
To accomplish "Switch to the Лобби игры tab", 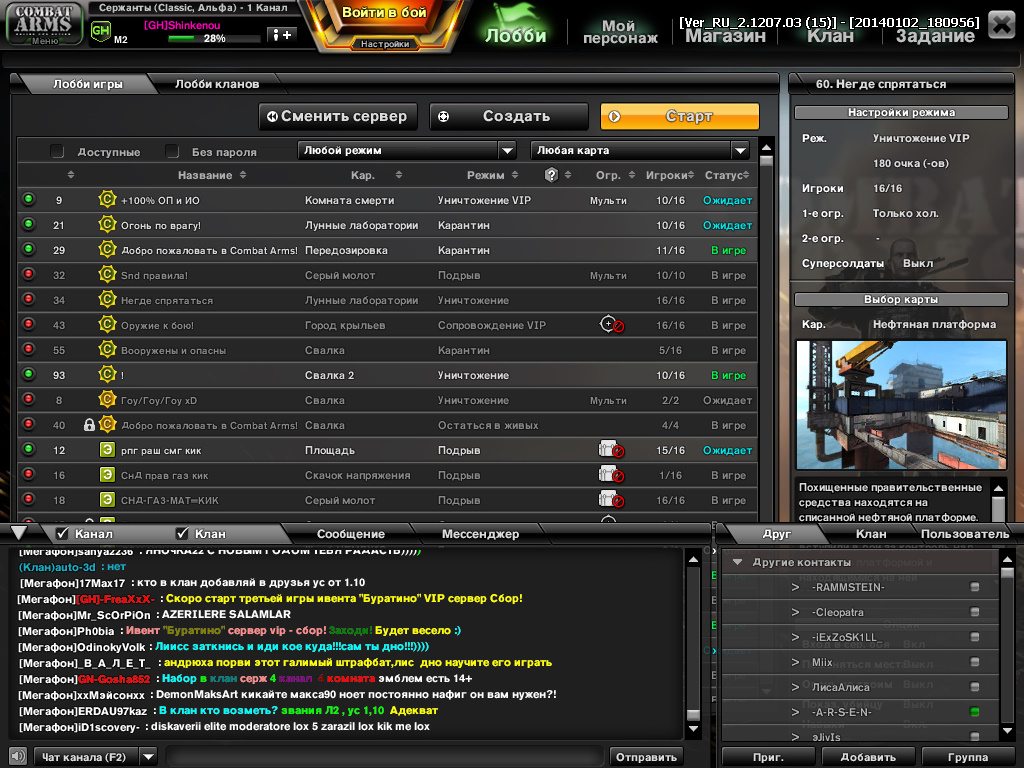I will pos(88,84).
